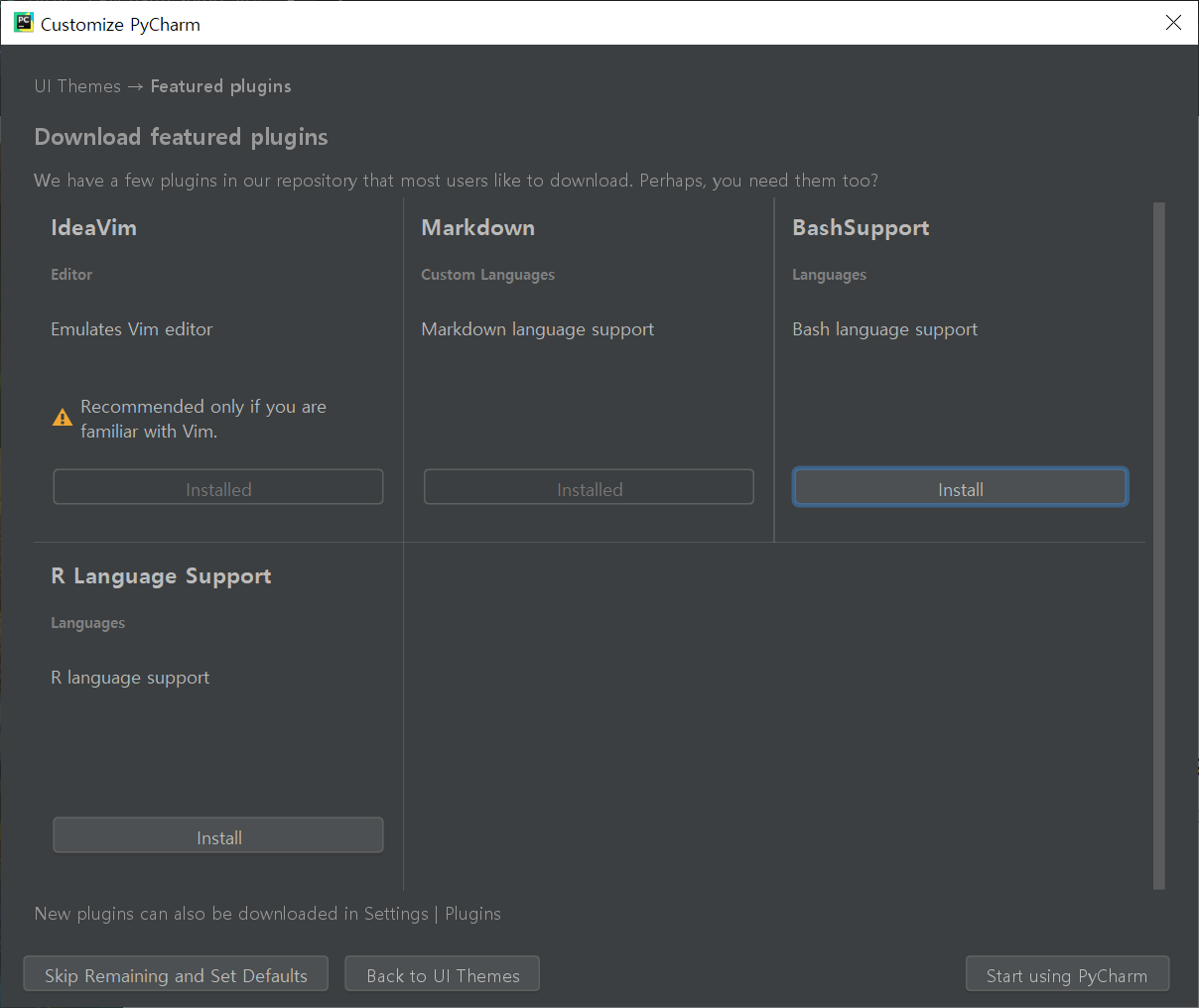Click the 'Custom Languages' category label

point(488,275)
